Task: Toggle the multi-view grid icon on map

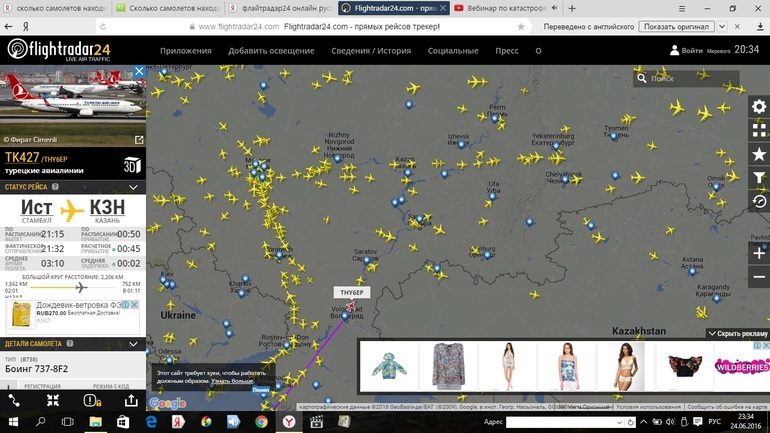Action: point(759,131)
